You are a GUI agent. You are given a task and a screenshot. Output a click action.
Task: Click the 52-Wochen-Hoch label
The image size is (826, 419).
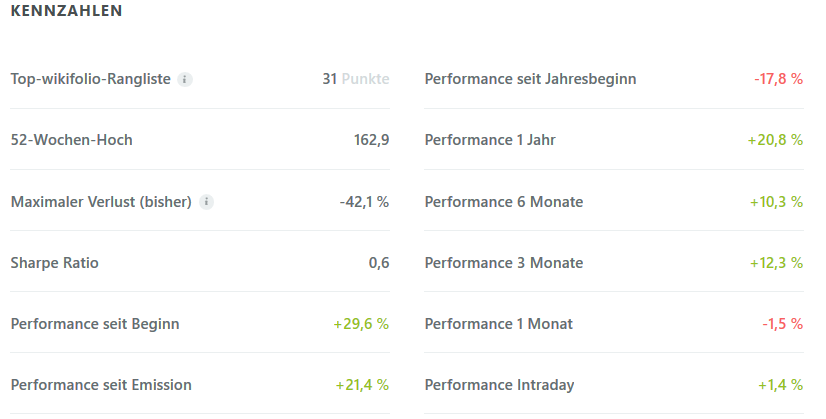pos(71,140)
